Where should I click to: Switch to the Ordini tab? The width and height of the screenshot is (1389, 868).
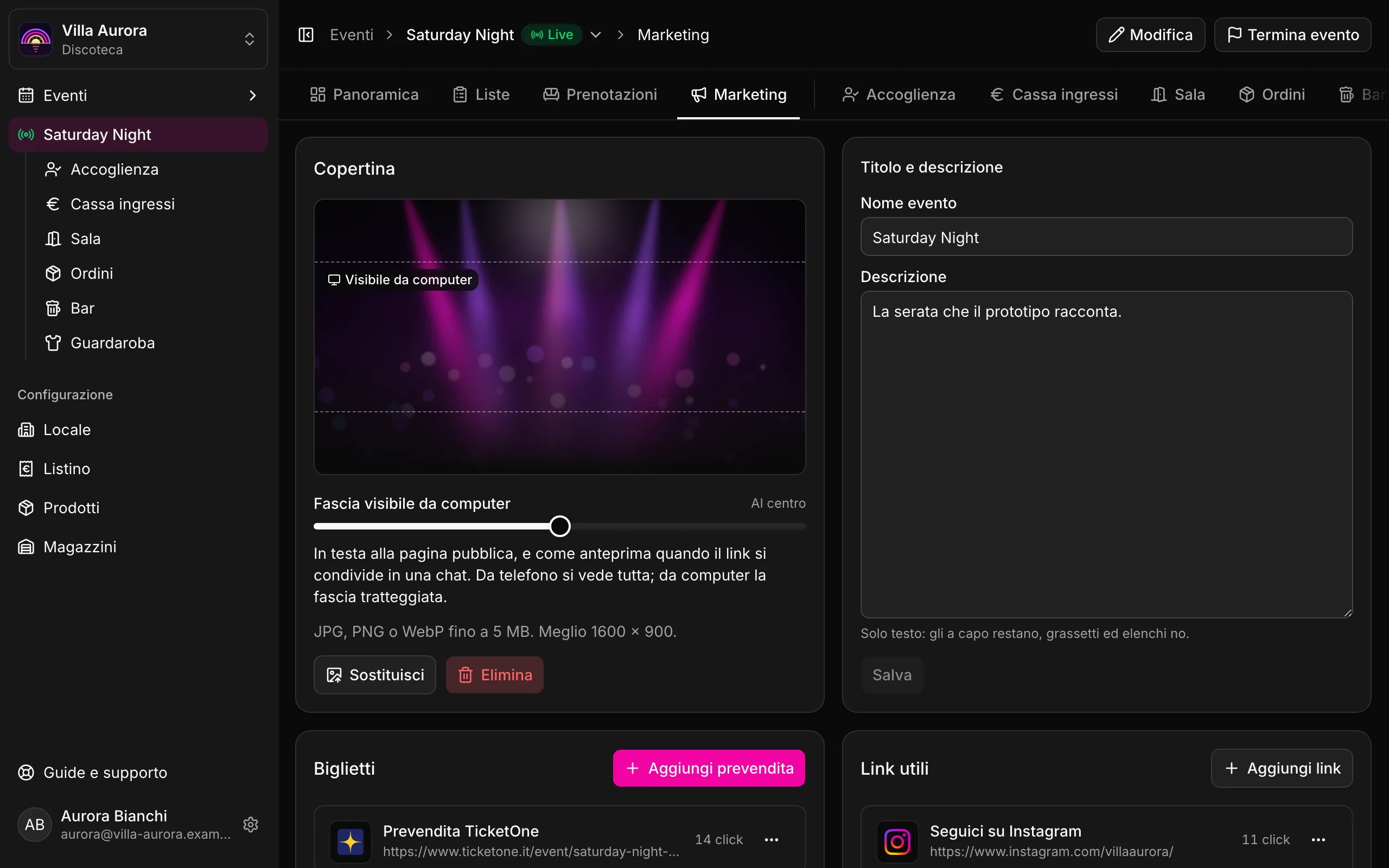coord(1271,95)
